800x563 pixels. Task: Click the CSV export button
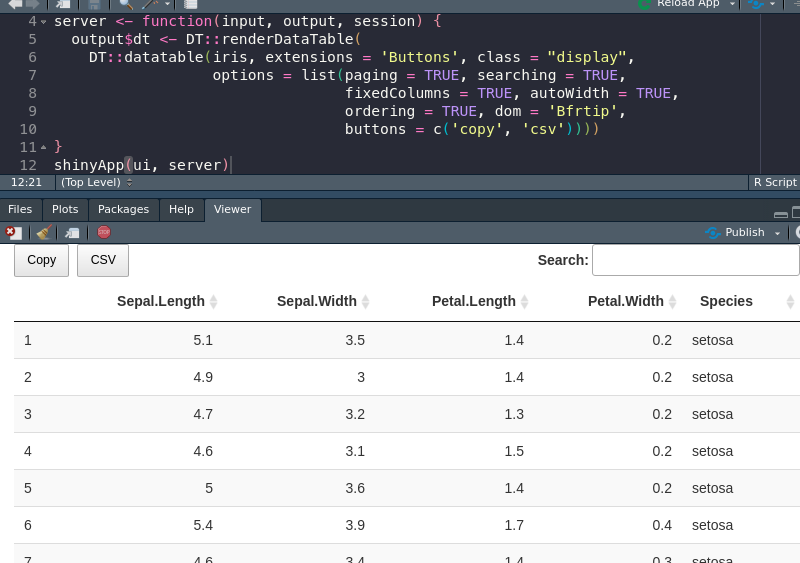point(103,260)
